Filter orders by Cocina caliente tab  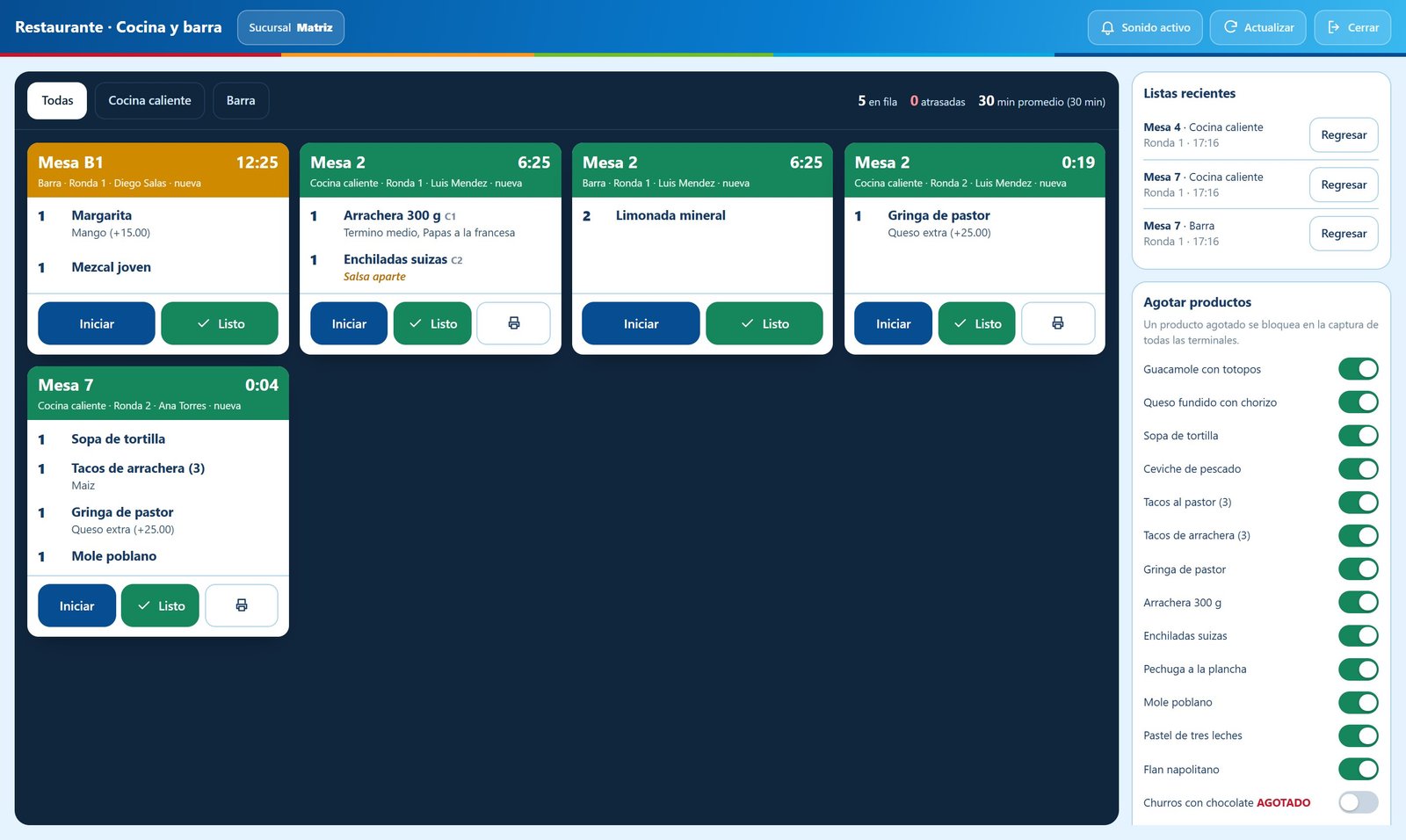tap(149, 100)
